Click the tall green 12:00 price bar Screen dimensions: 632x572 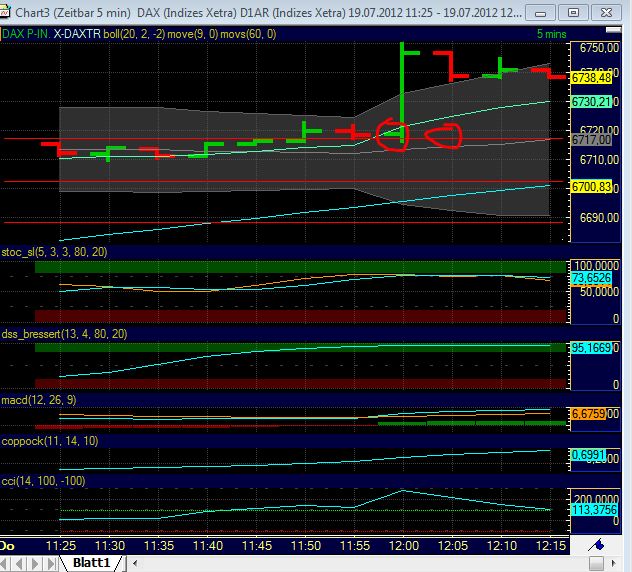(x=402, y=93)
